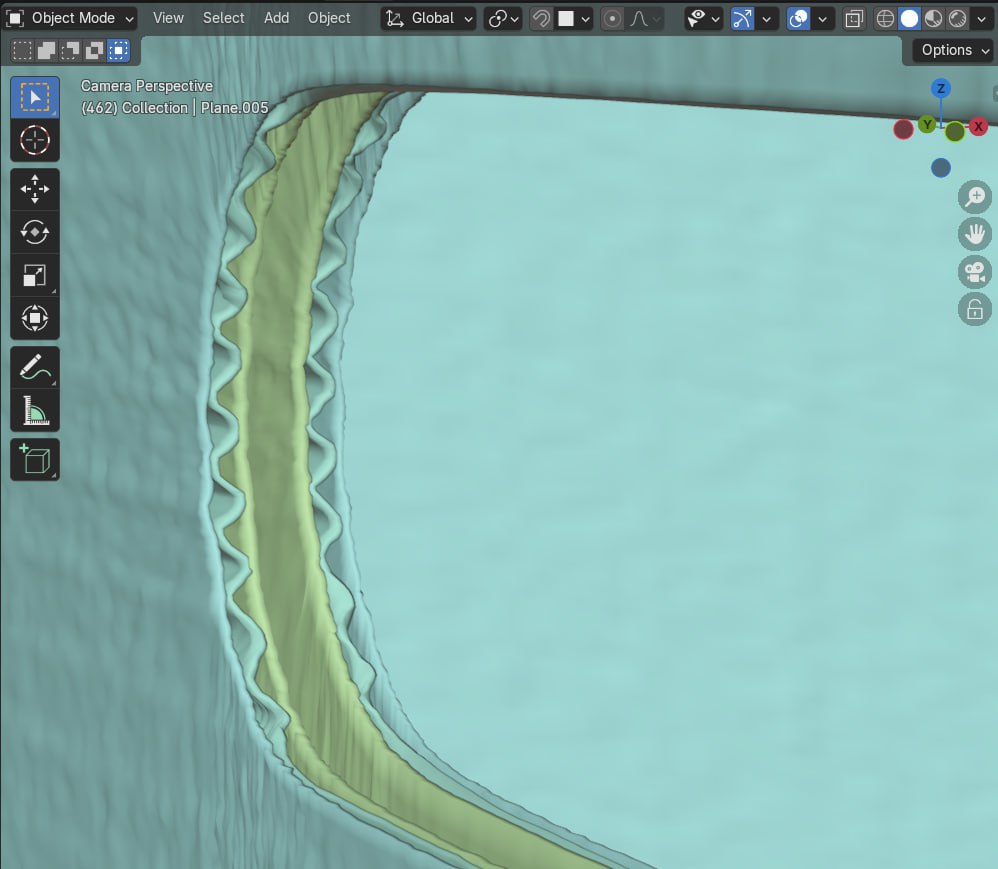Expand the Options dropdown
998x869 pixels.
click(x=954, y=50)
